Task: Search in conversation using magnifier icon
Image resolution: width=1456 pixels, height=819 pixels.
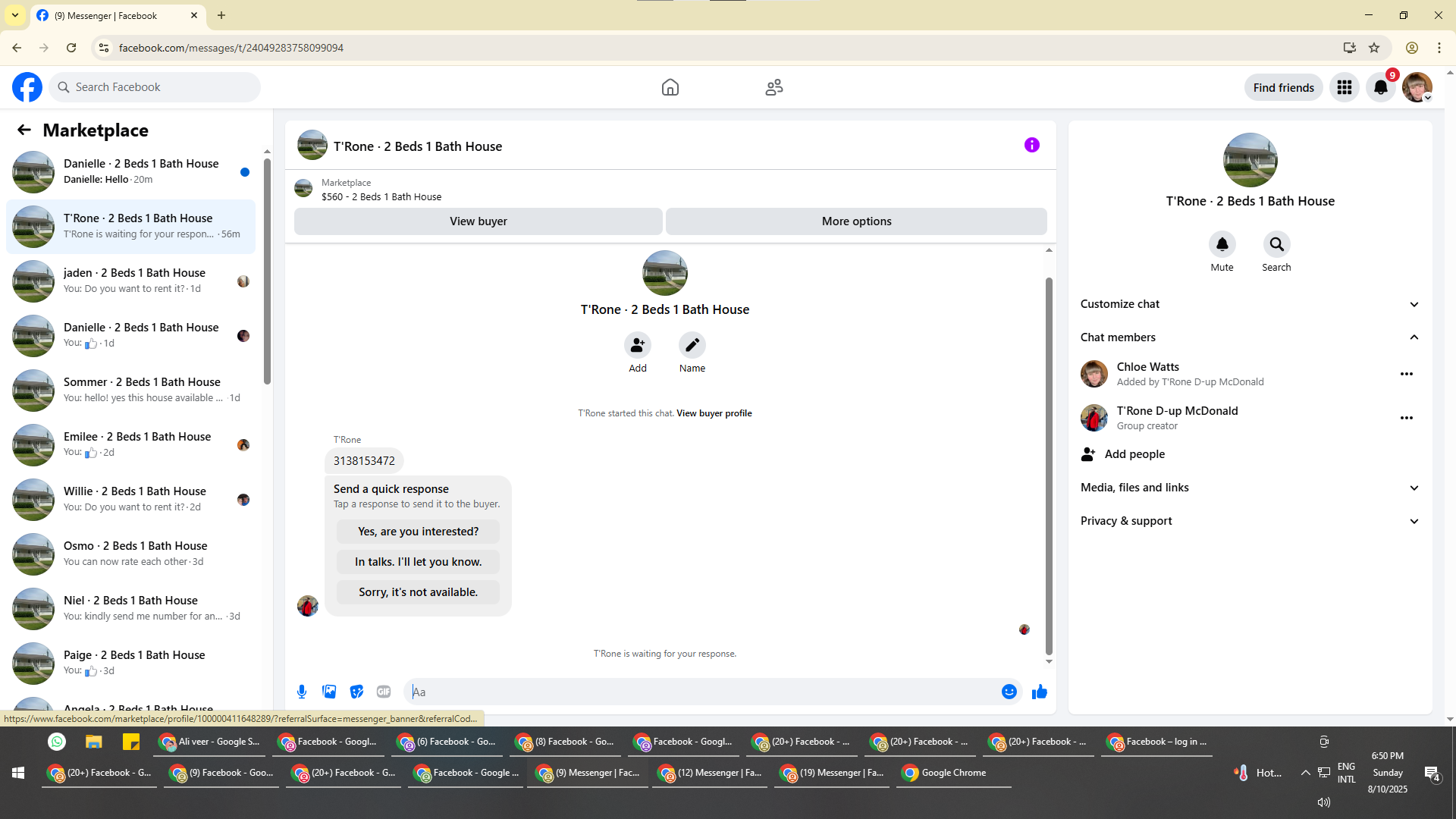Action: pos(1276,245)
